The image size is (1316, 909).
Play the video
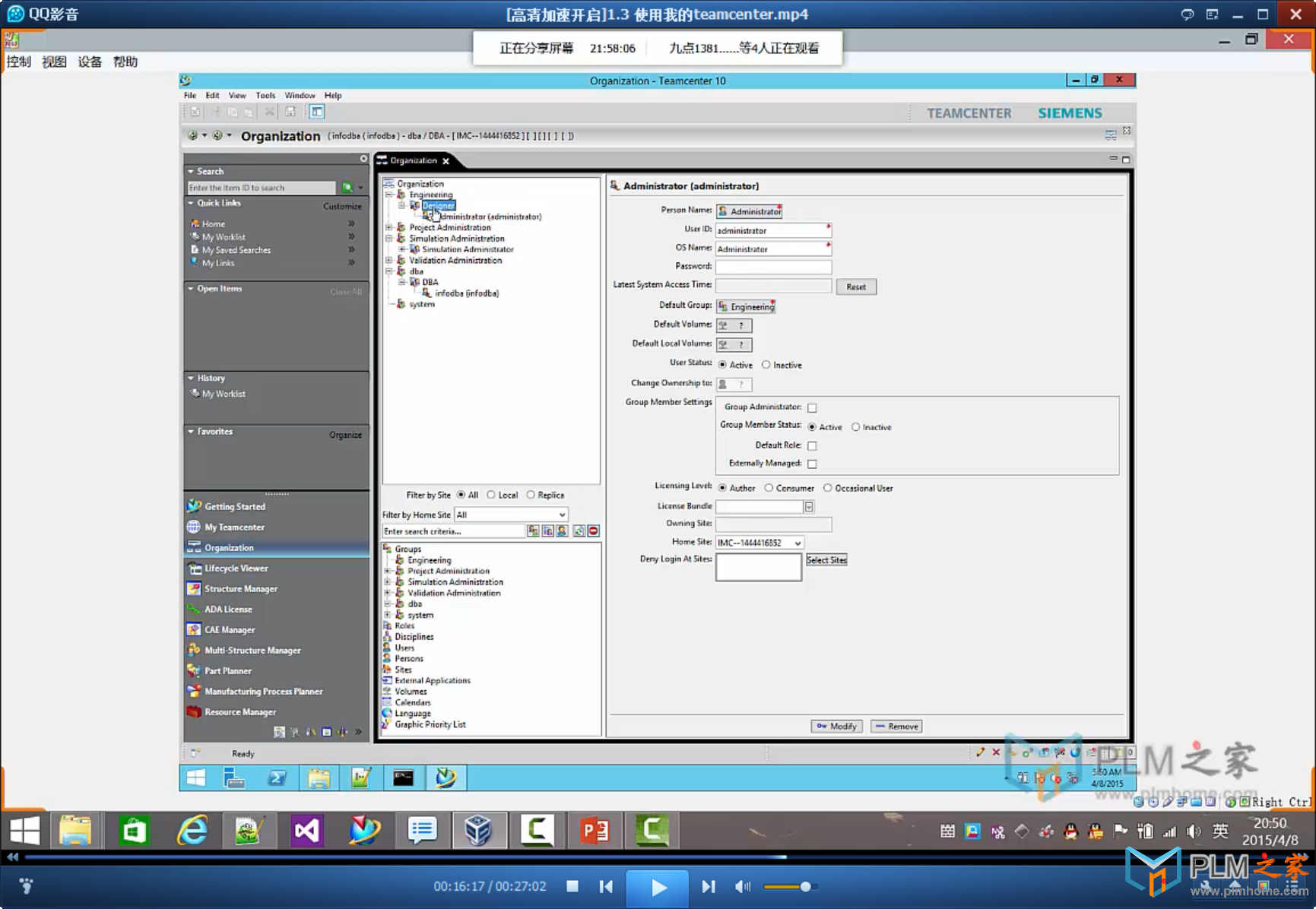click(x=658, y=887)
